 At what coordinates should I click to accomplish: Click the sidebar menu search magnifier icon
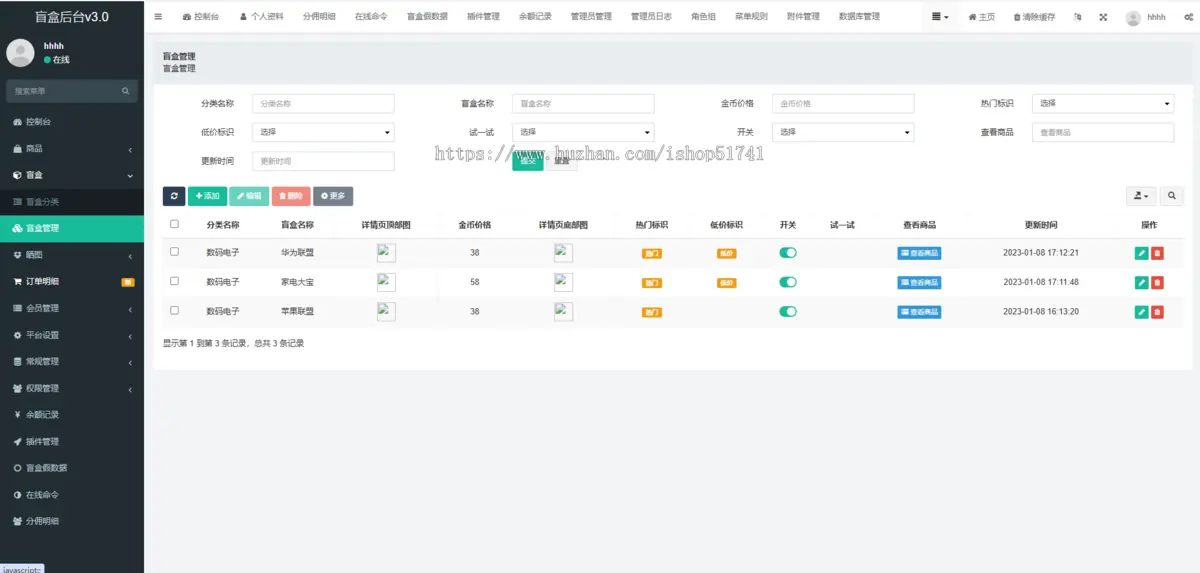[x=126, y=91]
